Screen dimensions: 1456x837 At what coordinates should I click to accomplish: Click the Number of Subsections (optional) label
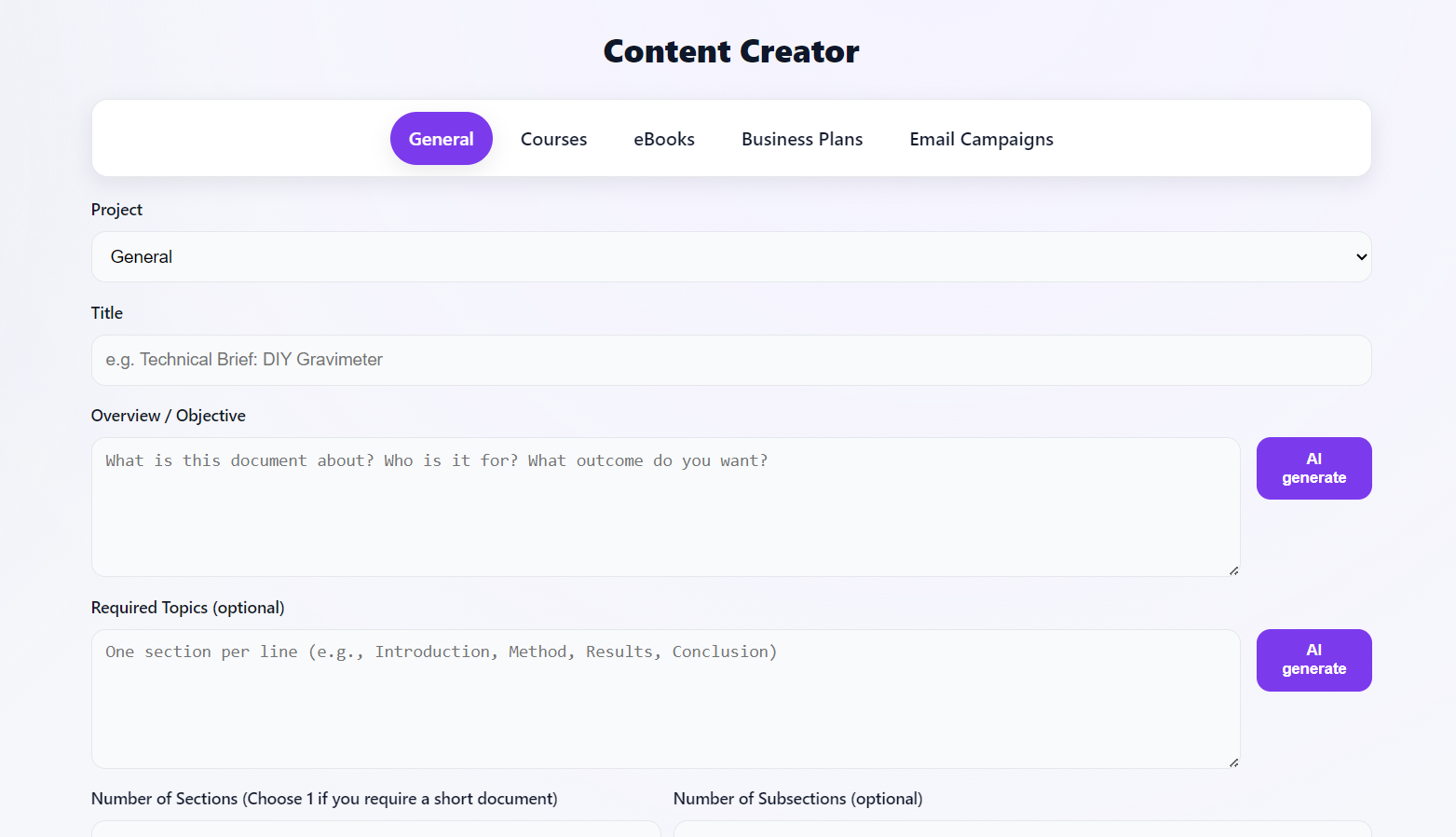[x=797, y=799]
